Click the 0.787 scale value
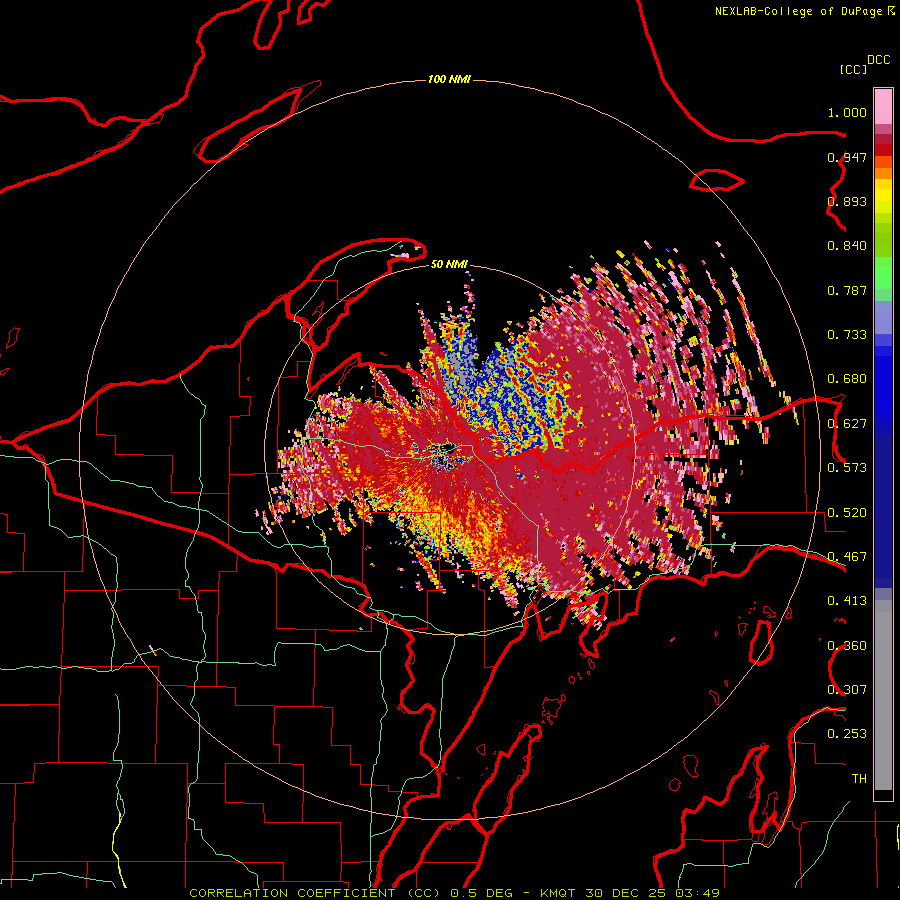The height and width of the screenshot is (900, 900). pyautogui.click(x=847, y=290)
